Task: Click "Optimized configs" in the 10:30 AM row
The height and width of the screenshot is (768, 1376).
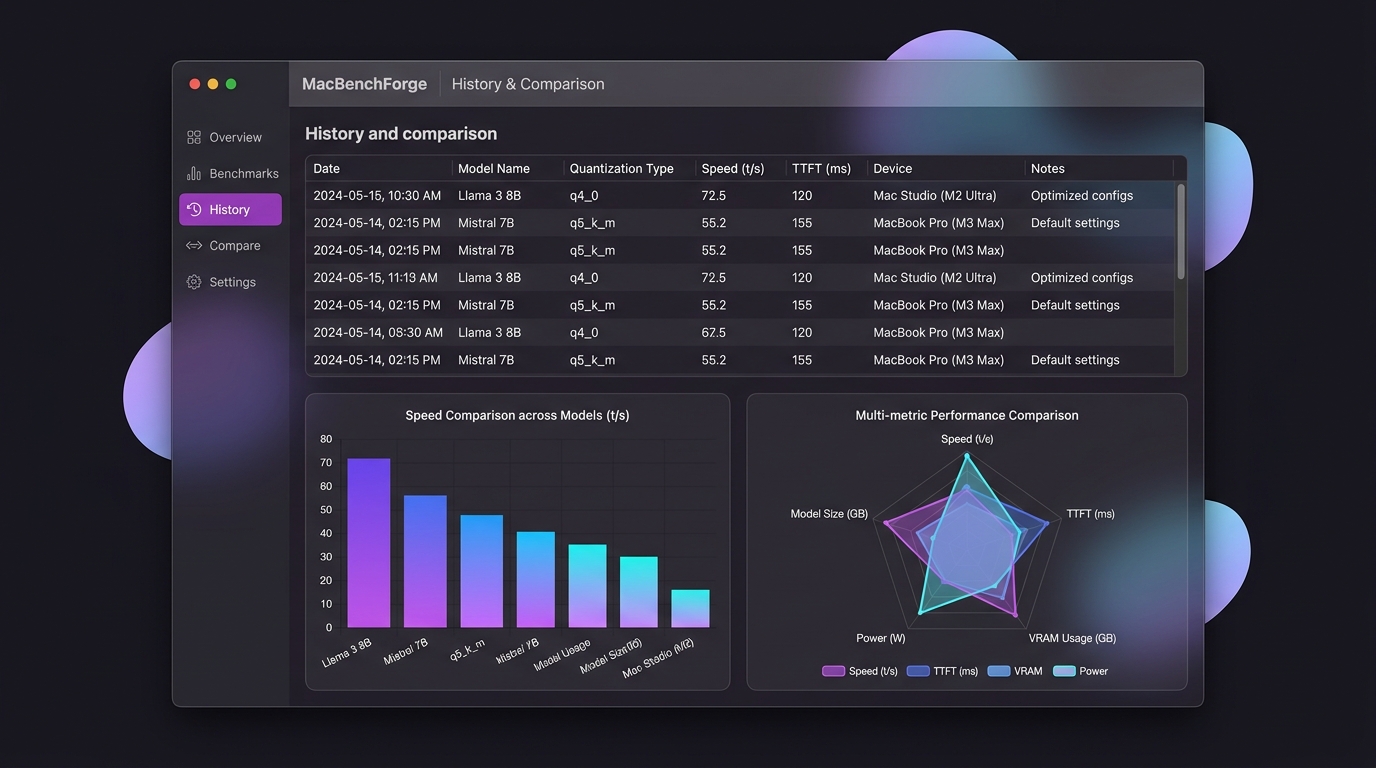Action: (1082, 195)
